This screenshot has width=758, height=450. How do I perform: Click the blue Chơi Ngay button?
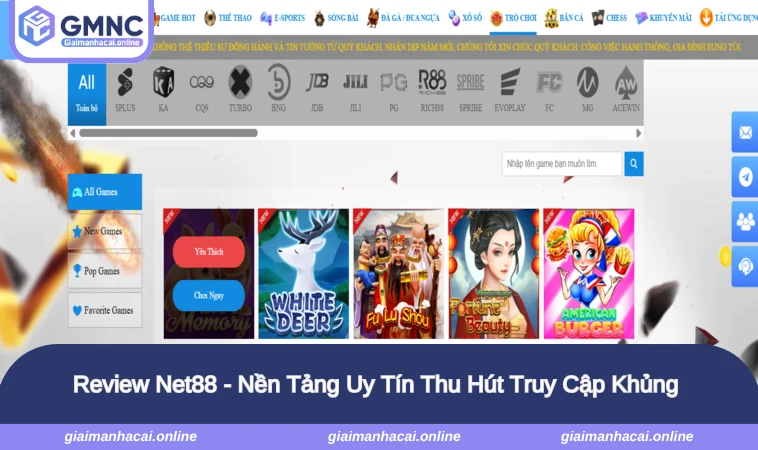tap(209, 295)
